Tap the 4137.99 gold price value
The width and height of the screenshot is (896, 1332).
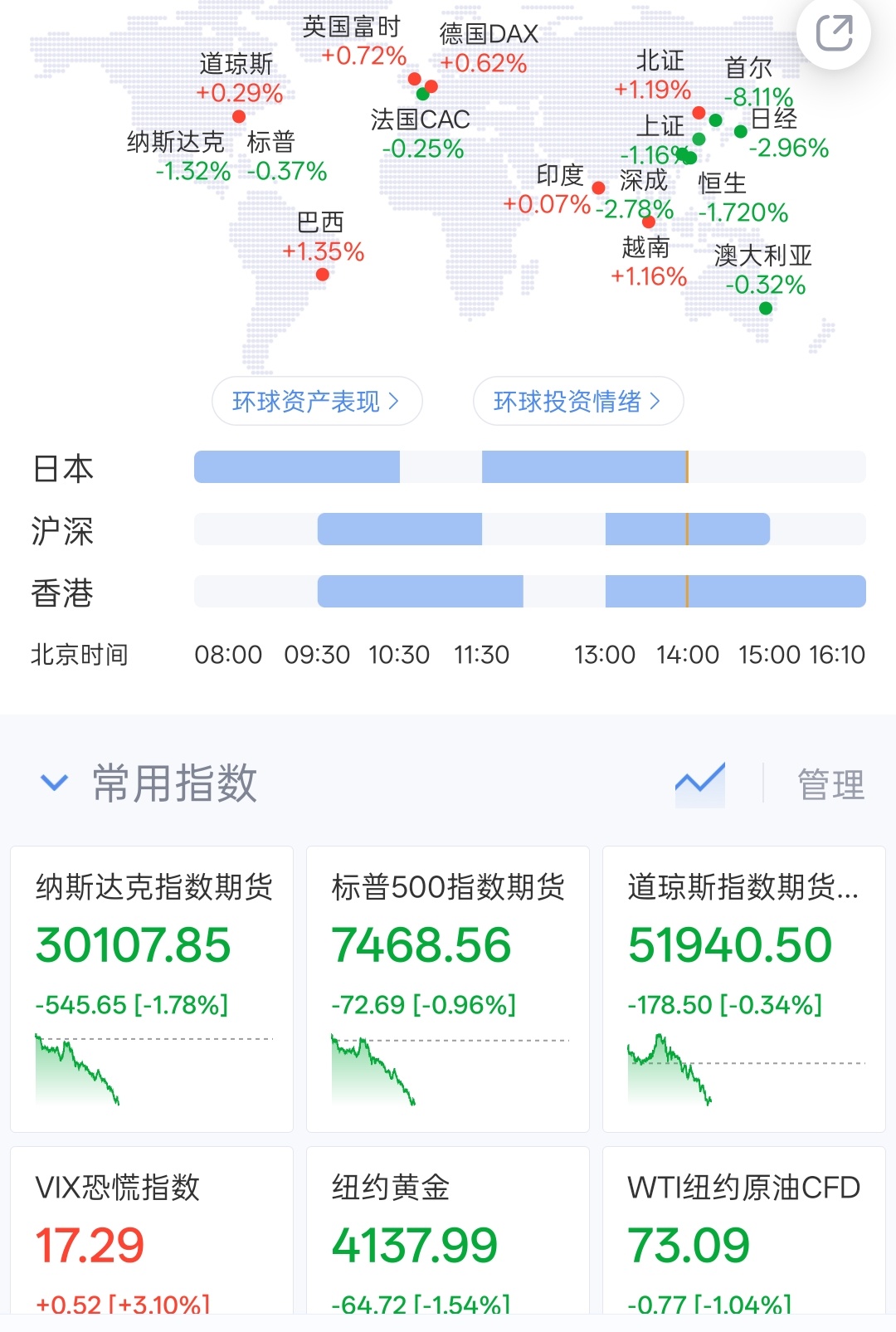415,1246
